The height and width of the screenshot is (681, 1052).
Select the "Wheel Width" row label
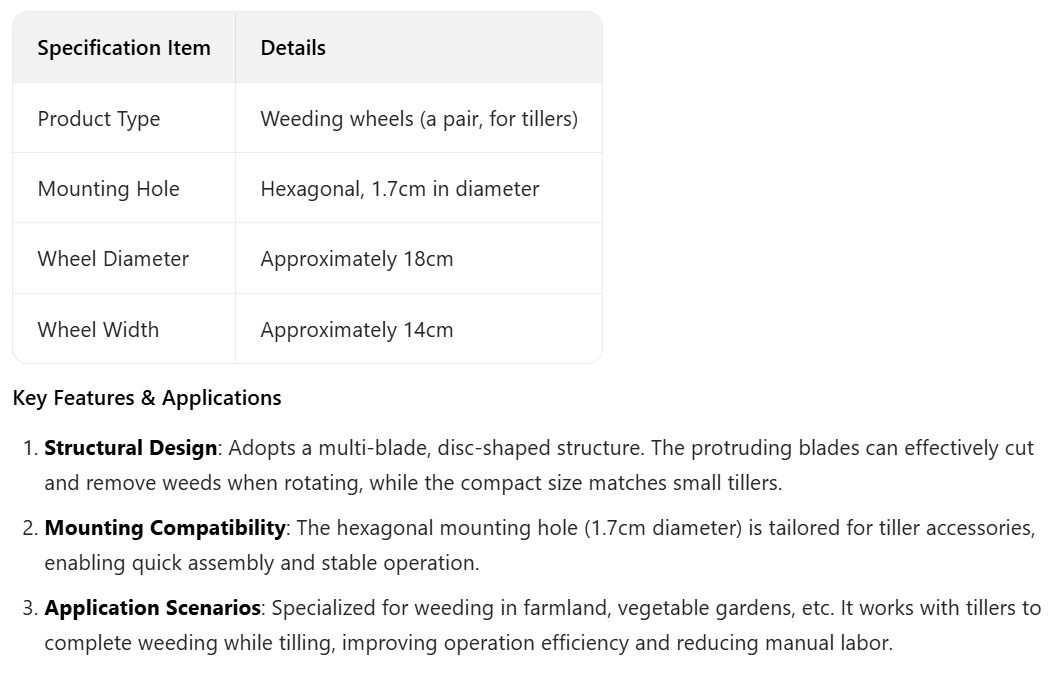(98, 330)
